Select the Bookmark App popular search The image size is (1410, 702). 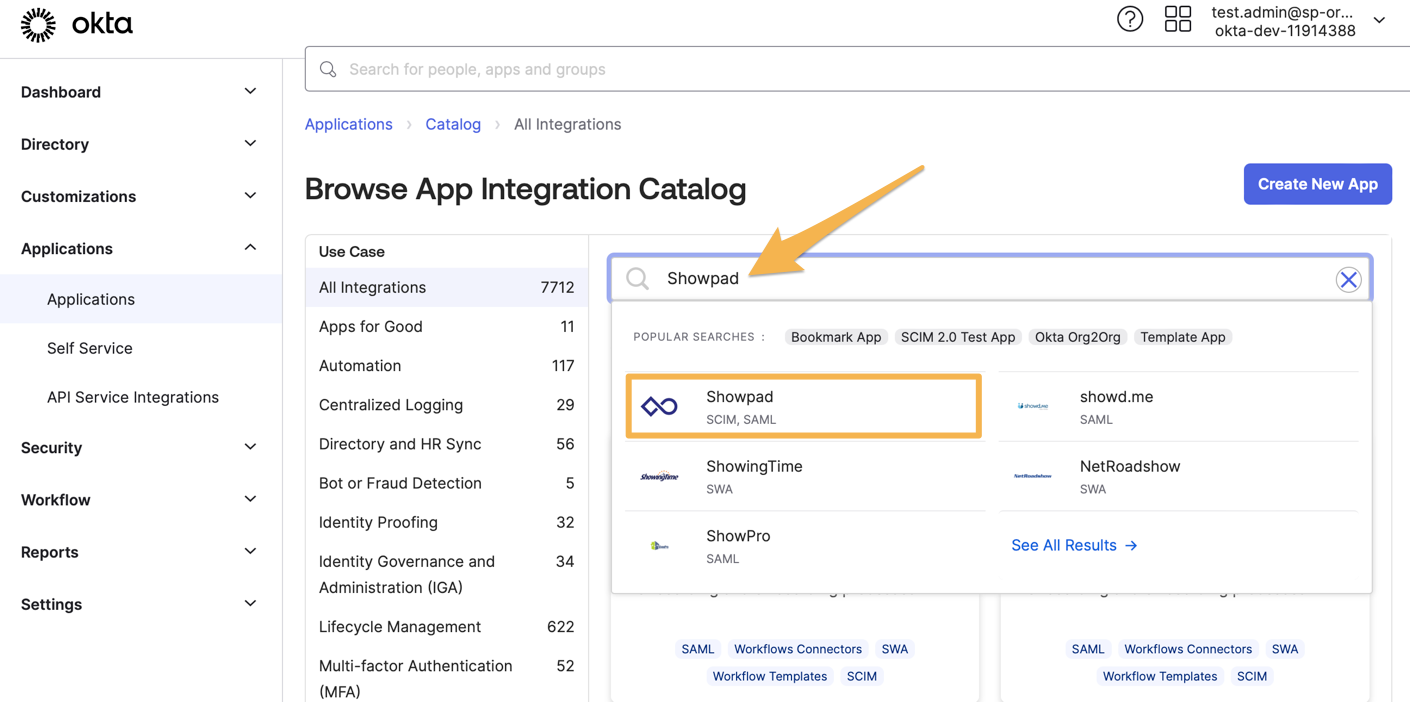pyautogui.click(x=836, y=337)
